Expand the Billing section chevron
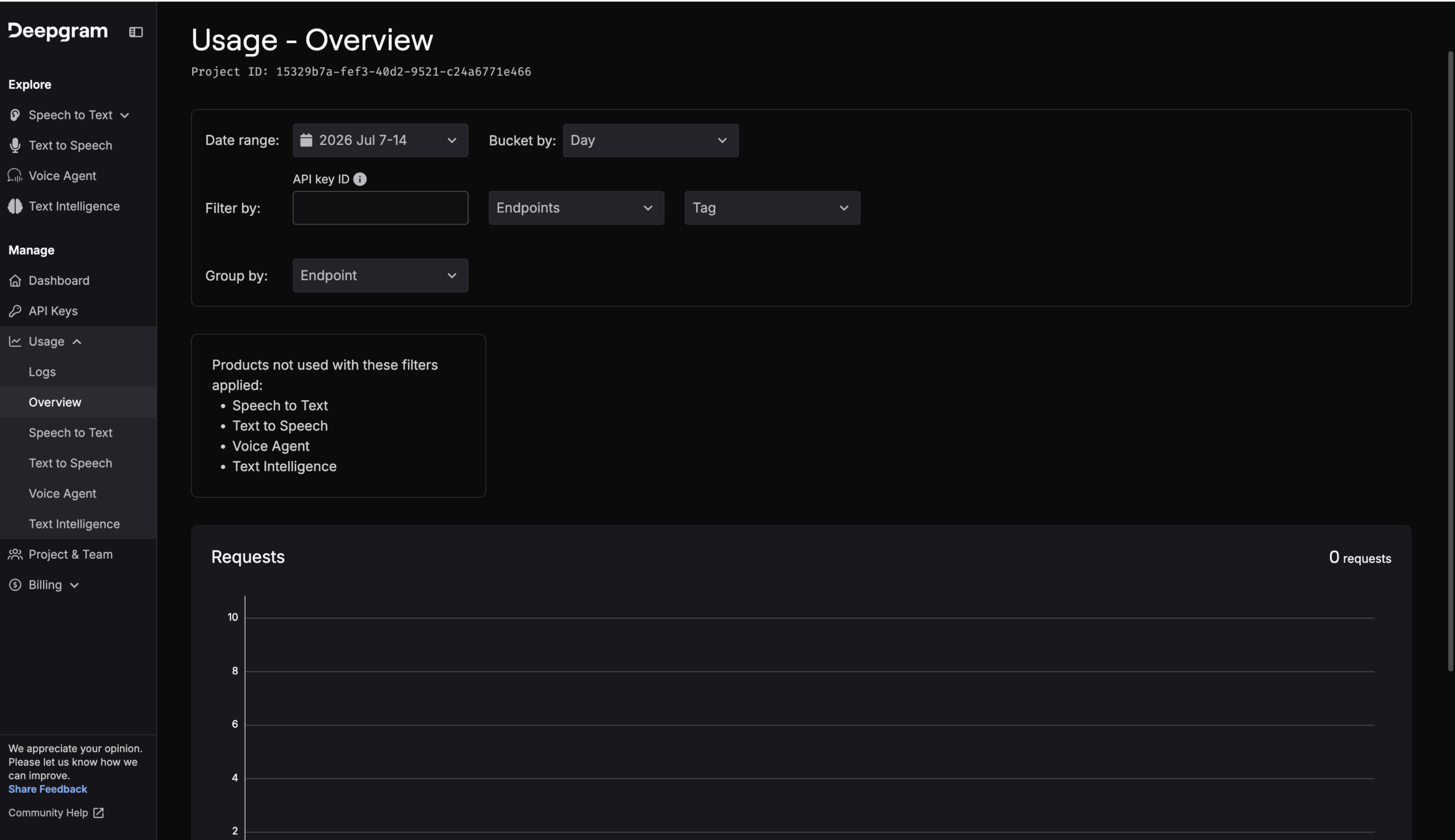This screenshot has width=1455, height=840. 74,585
